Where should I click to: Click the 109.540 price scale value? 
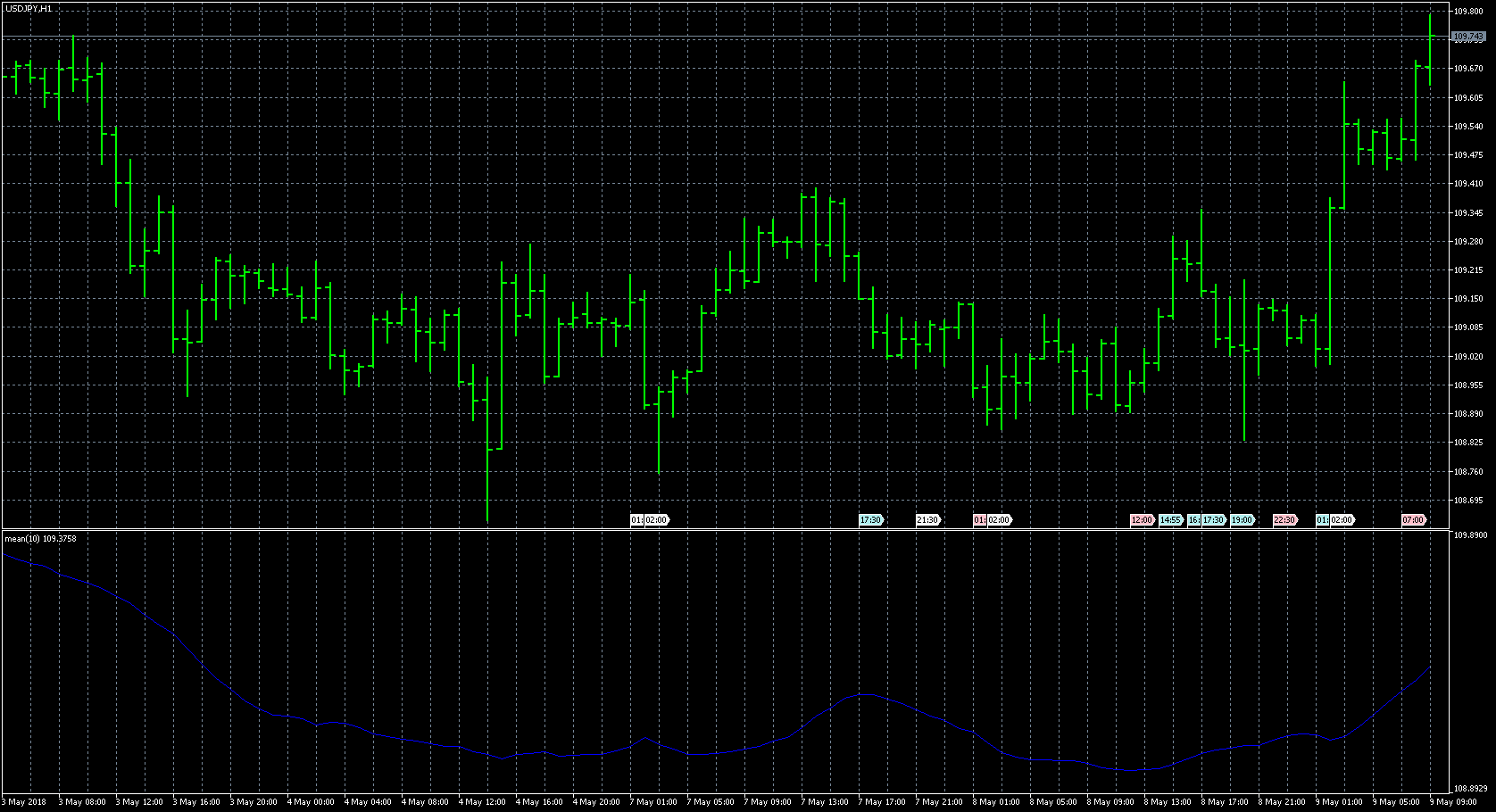tap(1468, 127)
